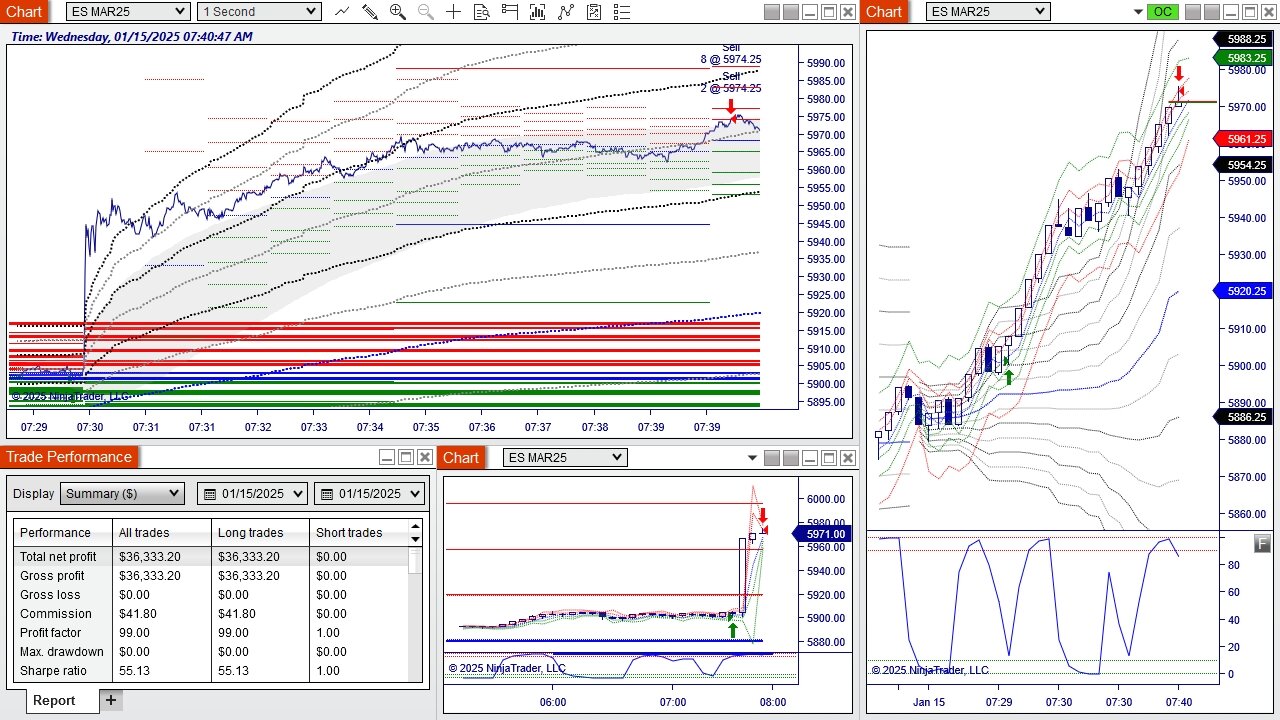Click the Short trades column header
The image size is (1280, 720).
(360, 532)
